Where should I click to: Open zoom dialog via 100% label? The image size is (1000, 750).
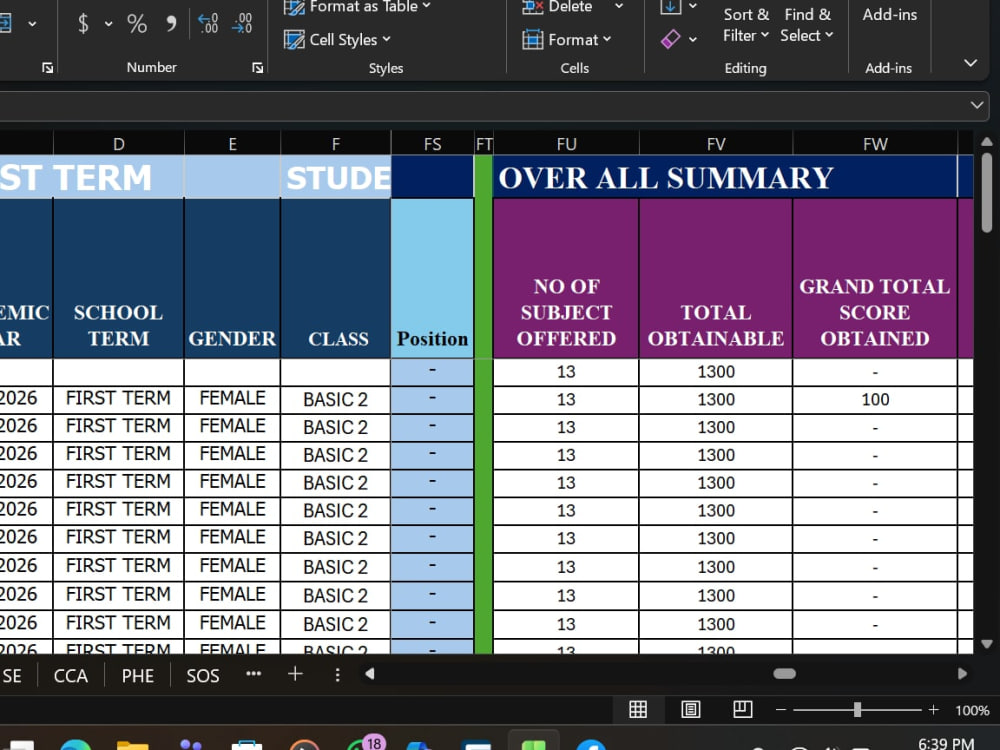tap(972, 710)
